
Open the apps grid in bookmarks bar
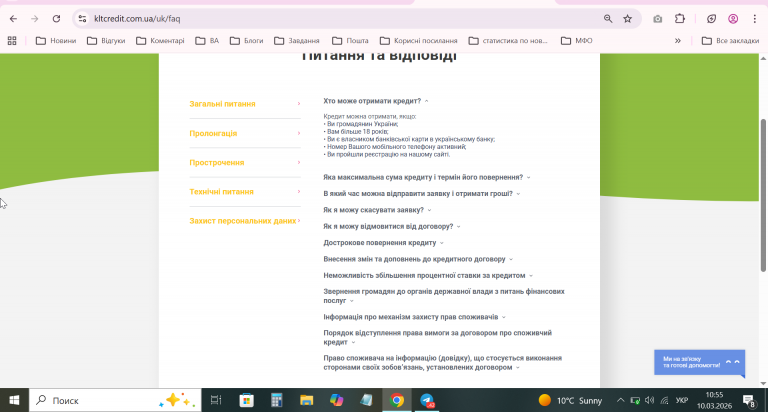(12, 41)
